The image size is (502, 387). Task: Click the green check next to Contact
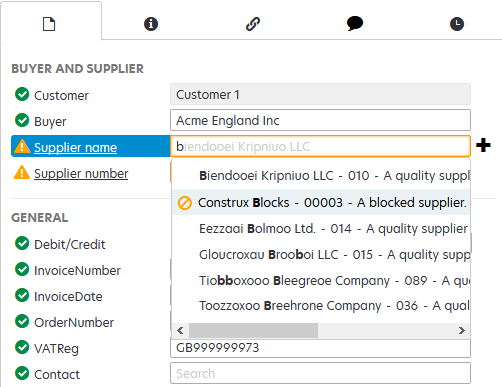22,373
